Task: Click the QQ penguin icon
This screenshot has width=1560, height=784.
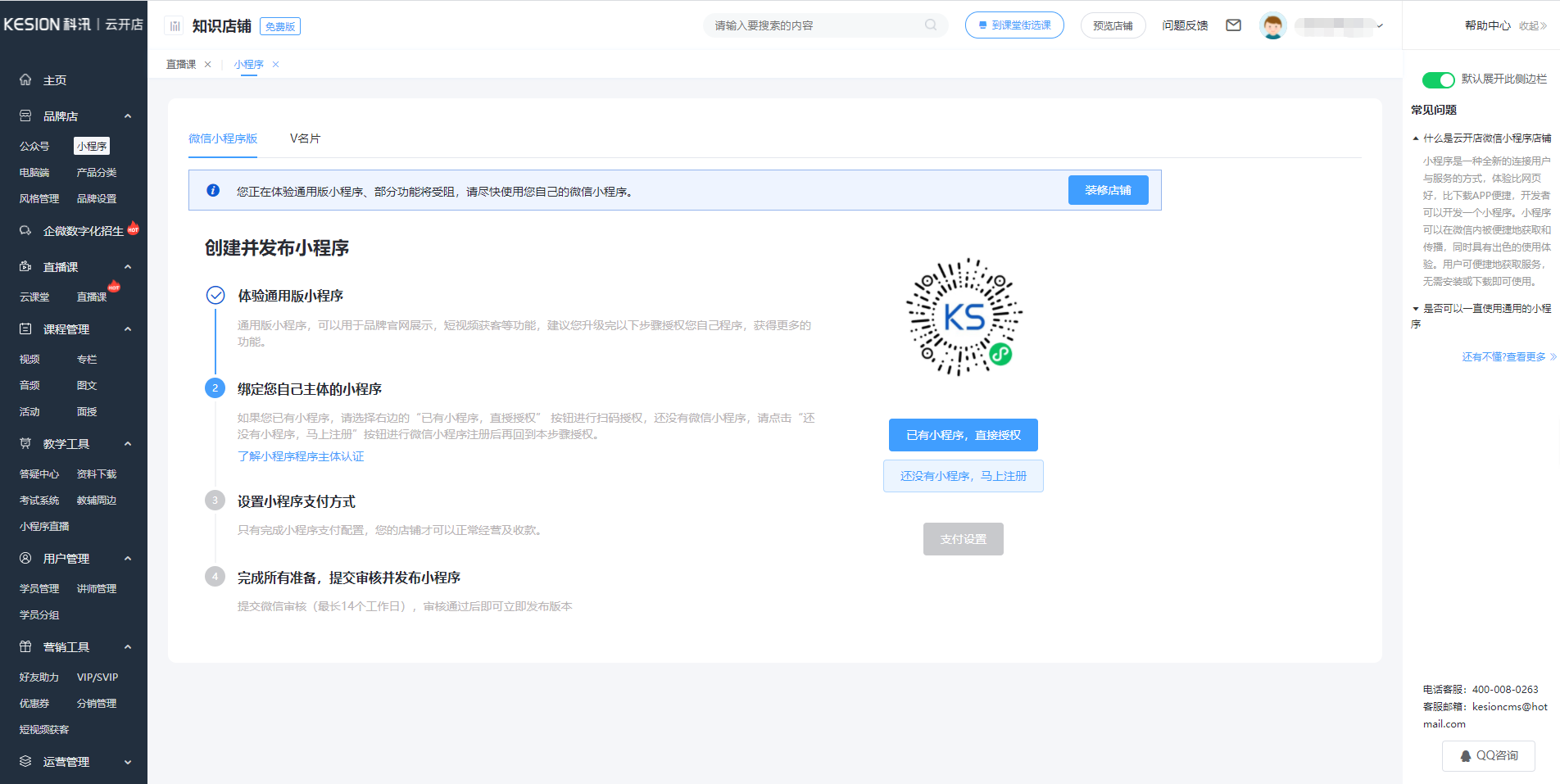Action: (x=1466, y=756)
